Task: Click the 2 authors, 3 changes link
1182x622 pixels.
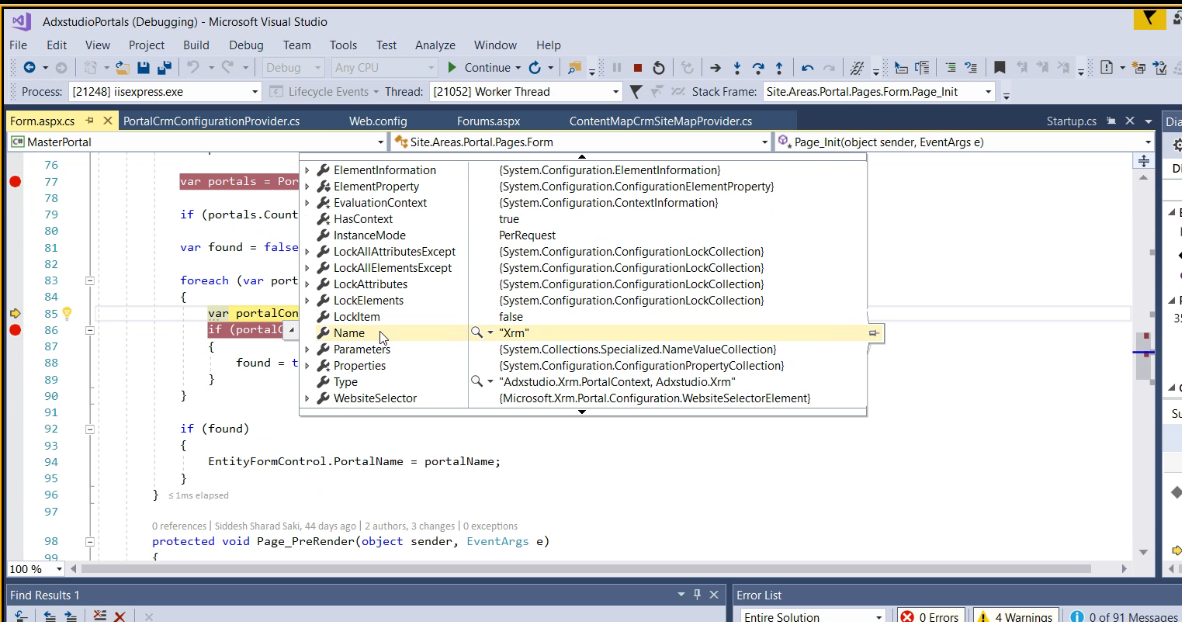Action: coord(409,526)
